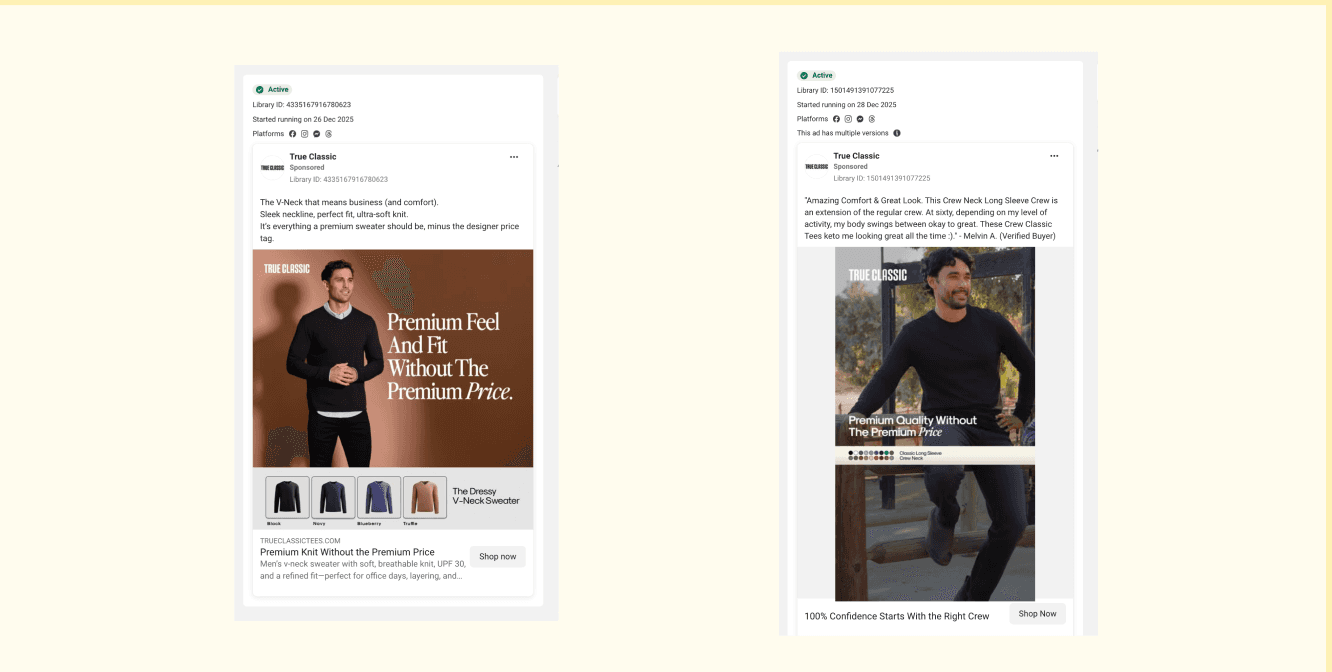Open the three-dot menu on the second ad
1332x672 pixels.
pos(1055,155)
